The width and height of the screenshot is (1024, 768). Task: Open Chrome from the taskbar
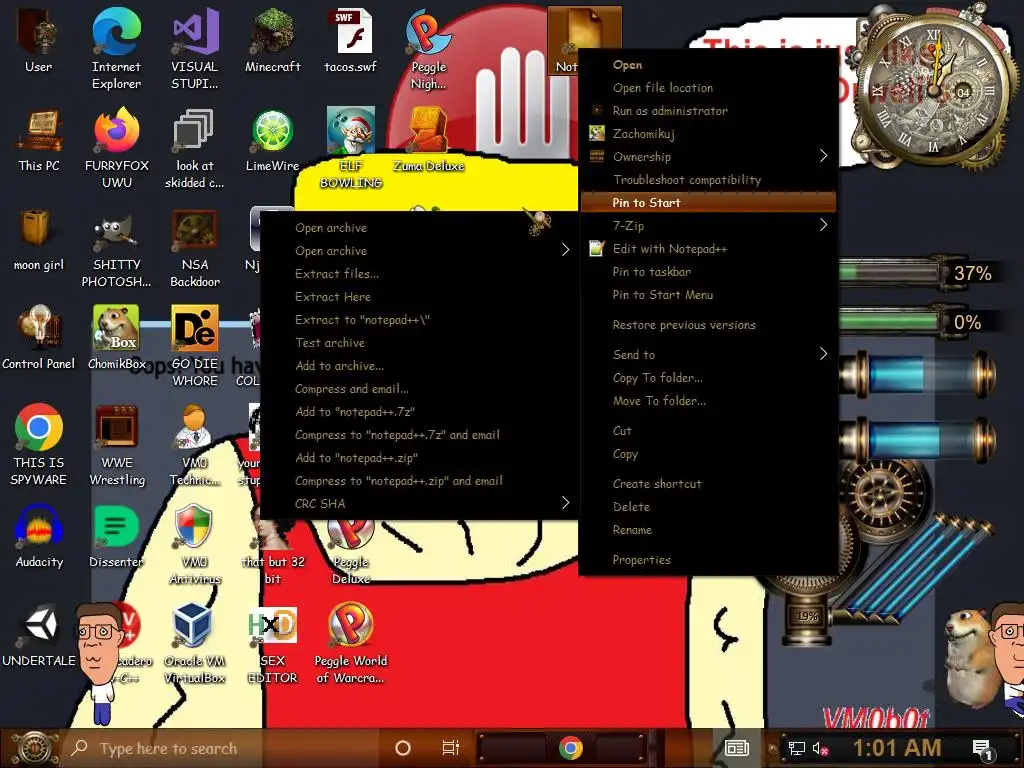tap(570, 748)
